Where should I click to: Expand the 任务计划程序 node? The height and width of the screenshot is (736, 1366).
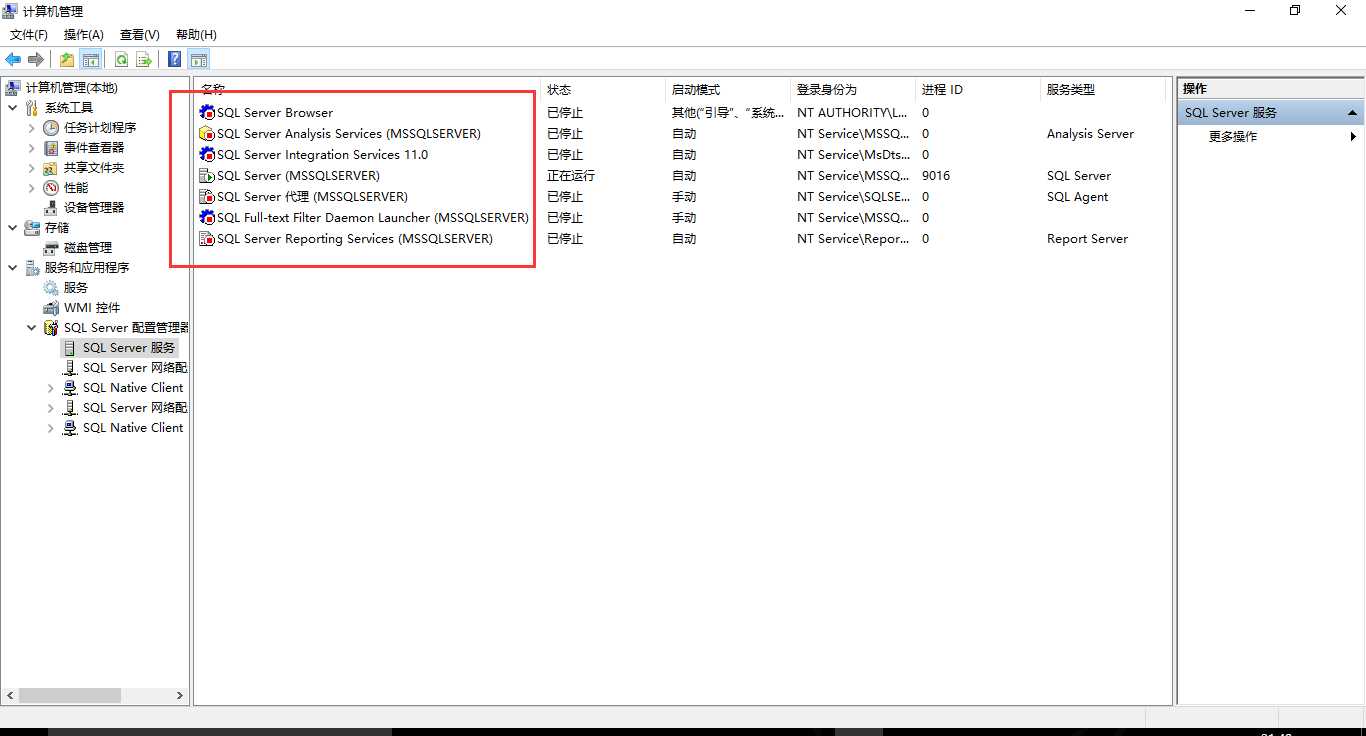pyautogui.click(x=31, y=128)
